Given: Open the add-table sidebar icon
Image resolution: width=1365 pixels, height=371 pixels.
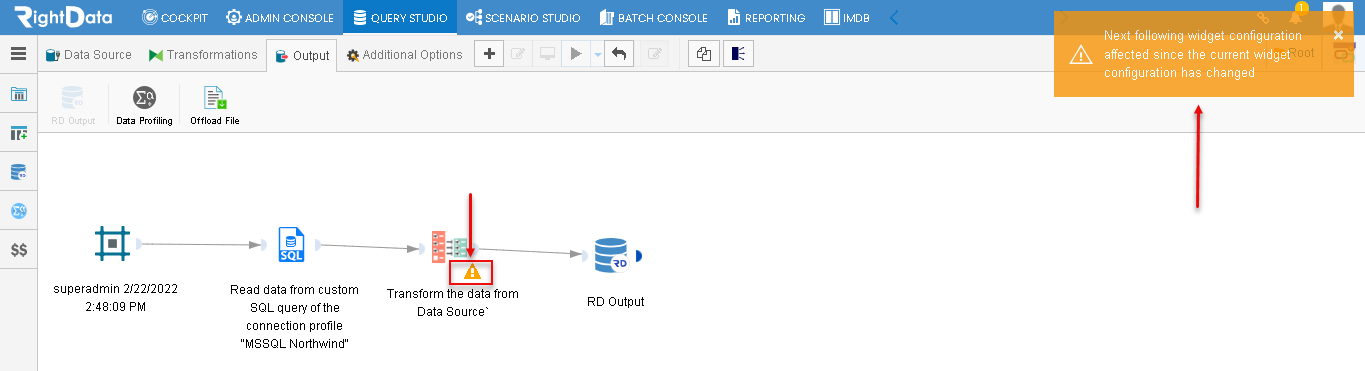Looking at the screenshot, I should 18,133.
